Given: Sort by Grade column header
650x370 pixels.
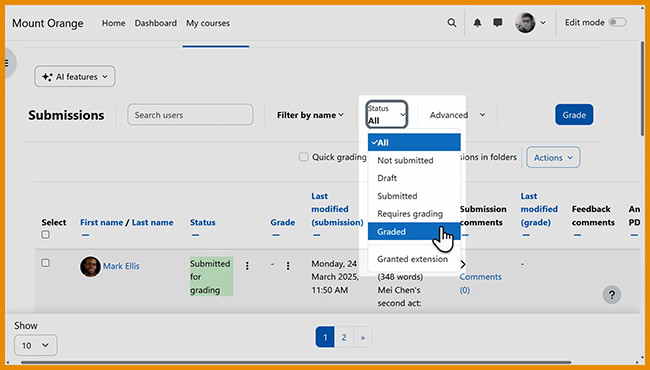Looking at the screenshot, I should tap(283, 222).
